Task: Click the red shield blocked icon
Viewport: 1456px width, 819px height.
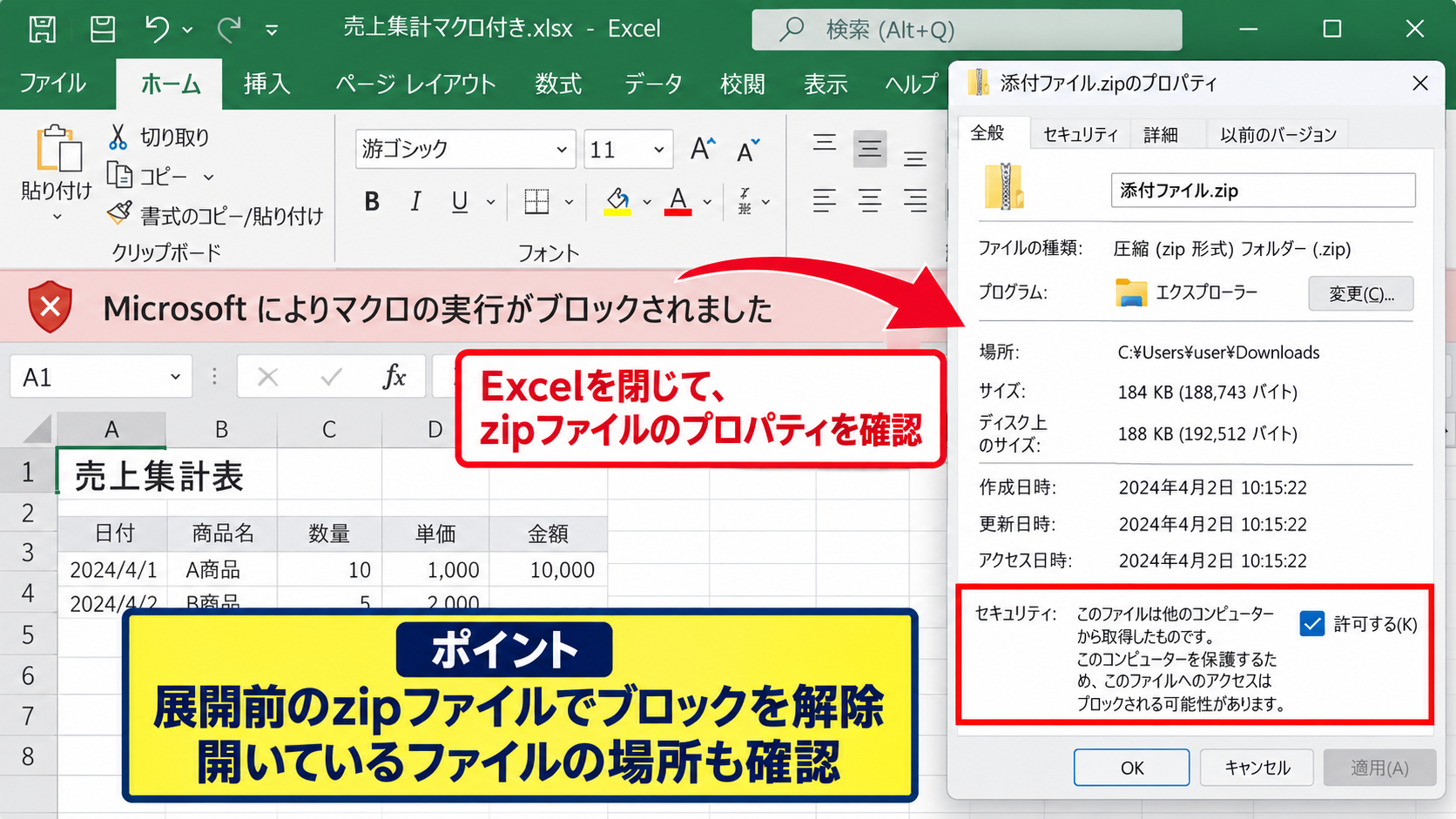Action: coord(51,307)
